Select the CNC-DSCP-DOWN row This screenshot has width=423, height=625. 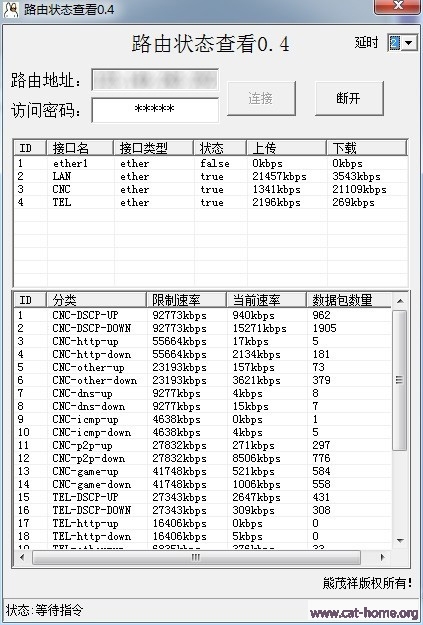pos(203,328)
